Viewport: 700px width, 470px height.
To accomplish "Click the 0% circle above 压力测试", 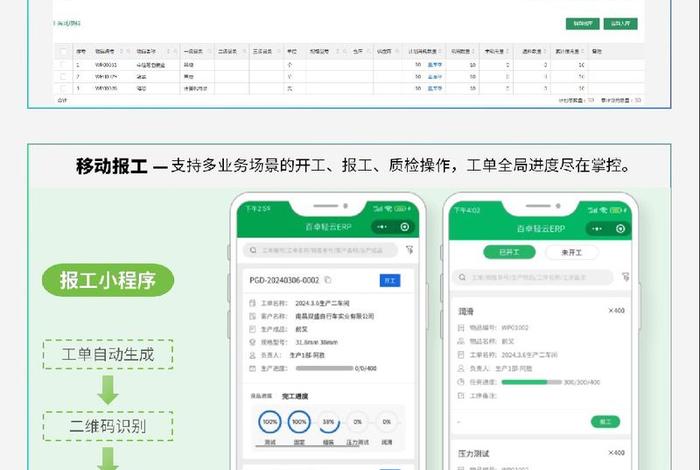I will pos(358,421).
